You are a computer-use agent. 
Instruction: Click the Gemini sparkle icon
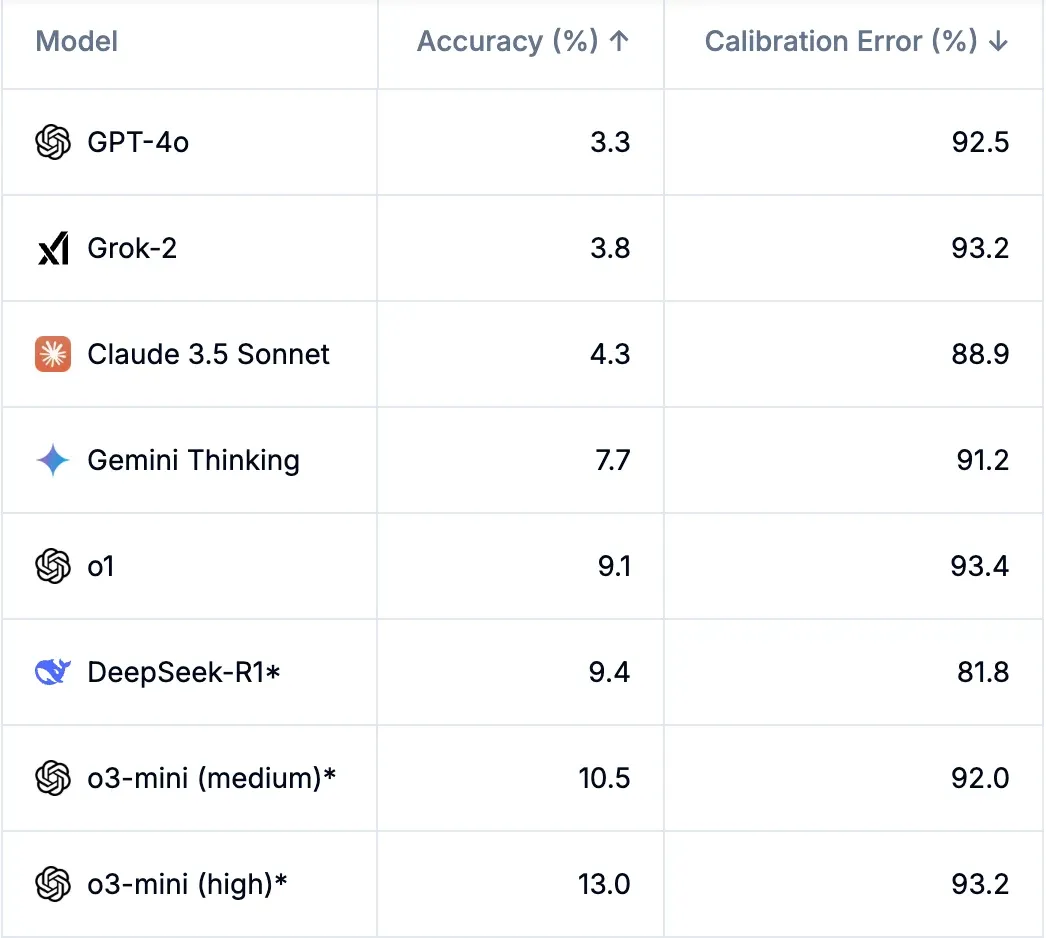point(53,460)
